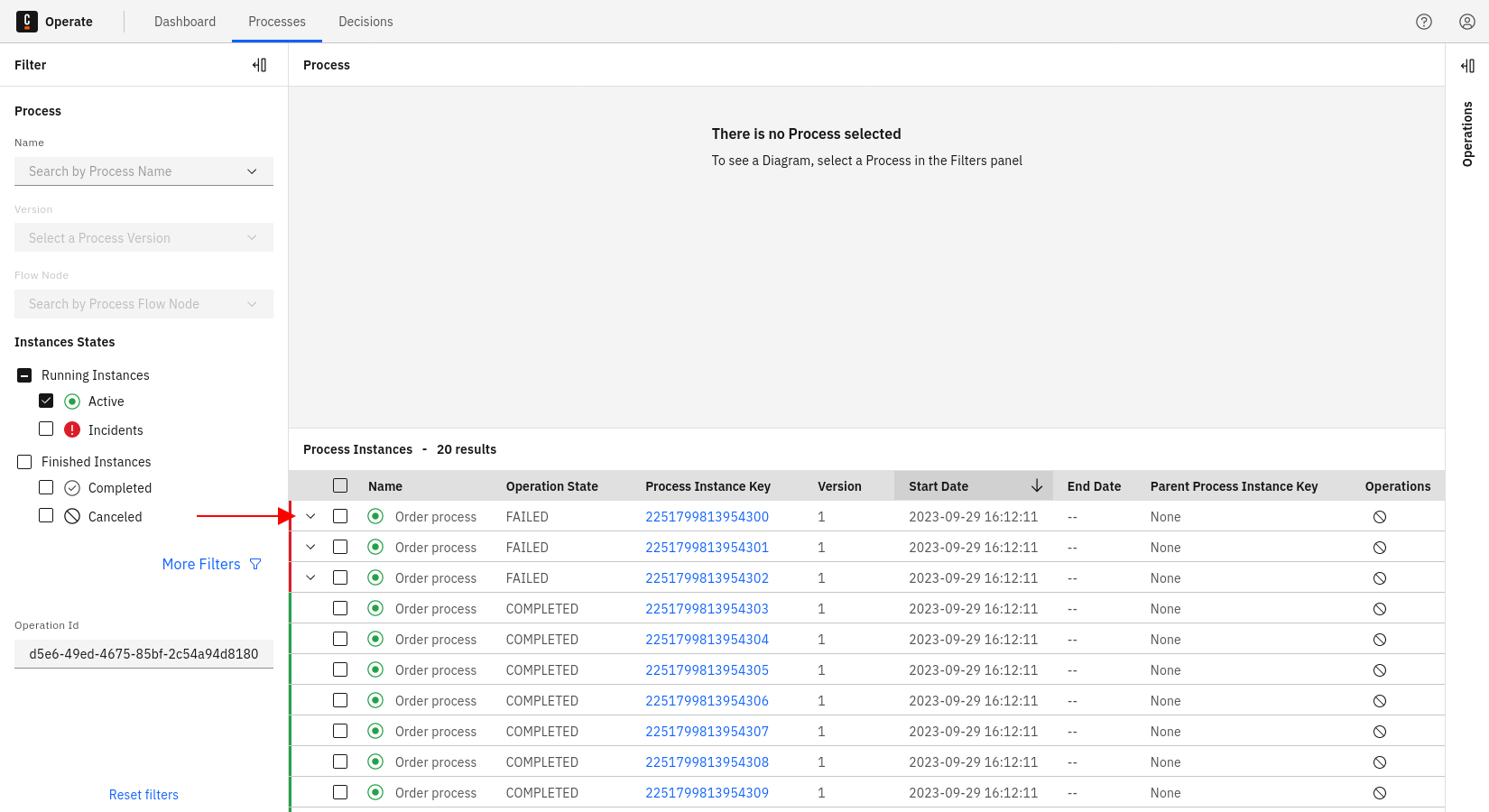Click active state icon for instance 2251799813954300
Viewport: 1489px width, 812px height.
point(375,516)
